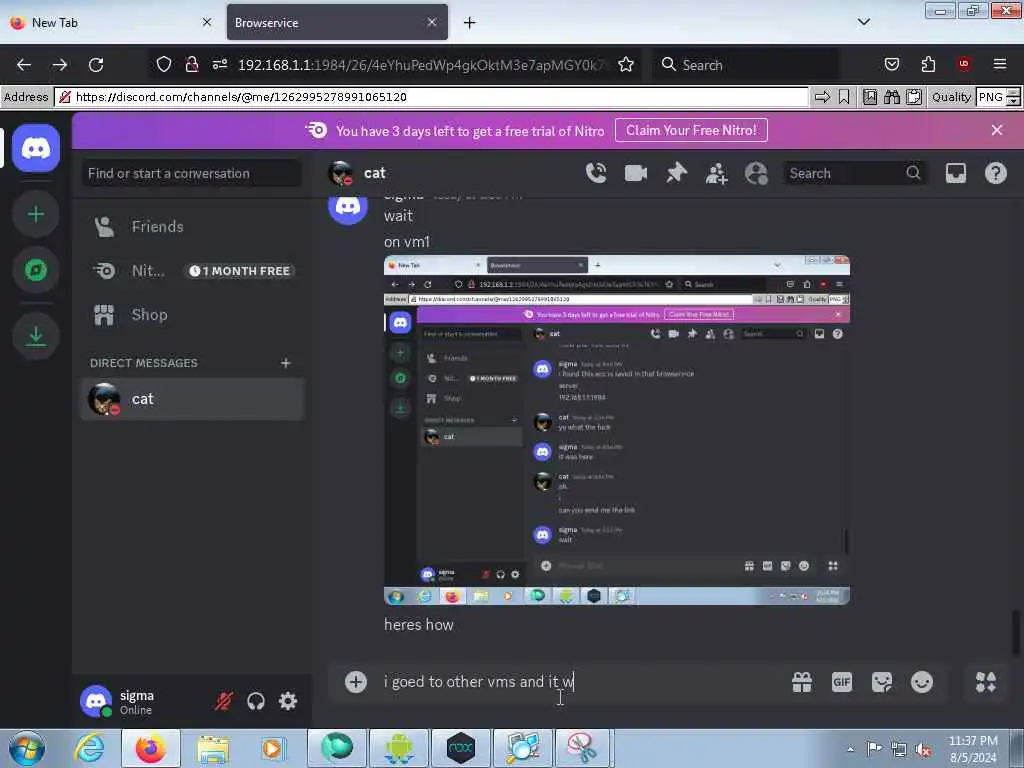Screen dimensions: 1024x768
Task: Explore discoverable servers
Action: (x=36, y=270)
